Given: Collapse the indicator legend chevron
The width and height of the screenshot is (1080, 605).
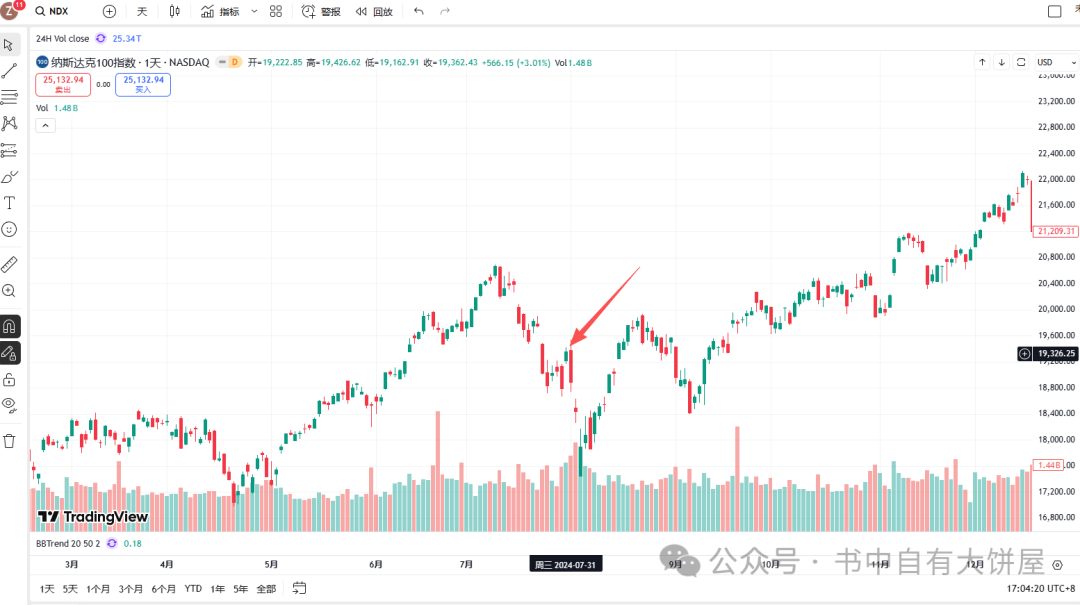Looking at the screenshot, I should [45, 125].
